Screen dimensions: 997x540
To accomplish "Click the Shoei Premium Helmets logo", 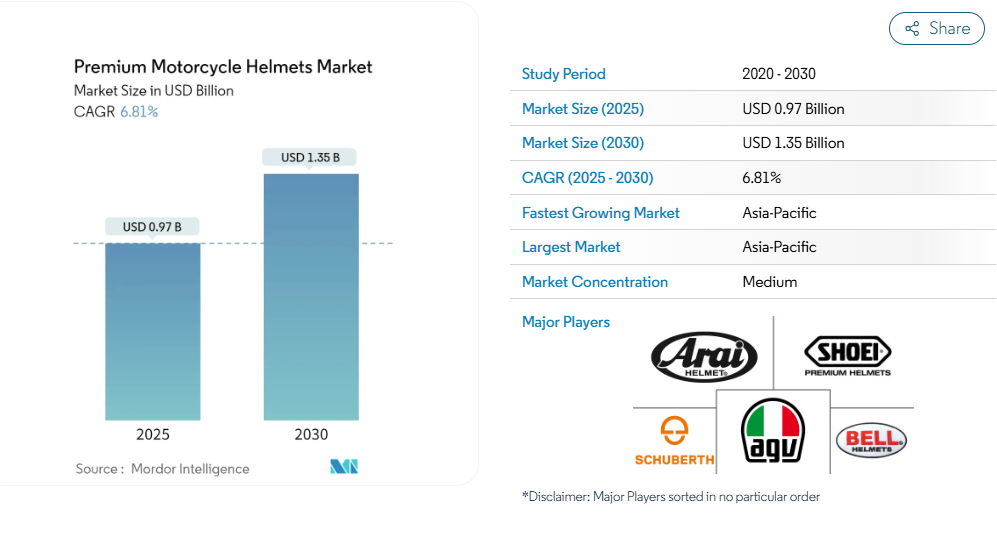I will [847, 357].
